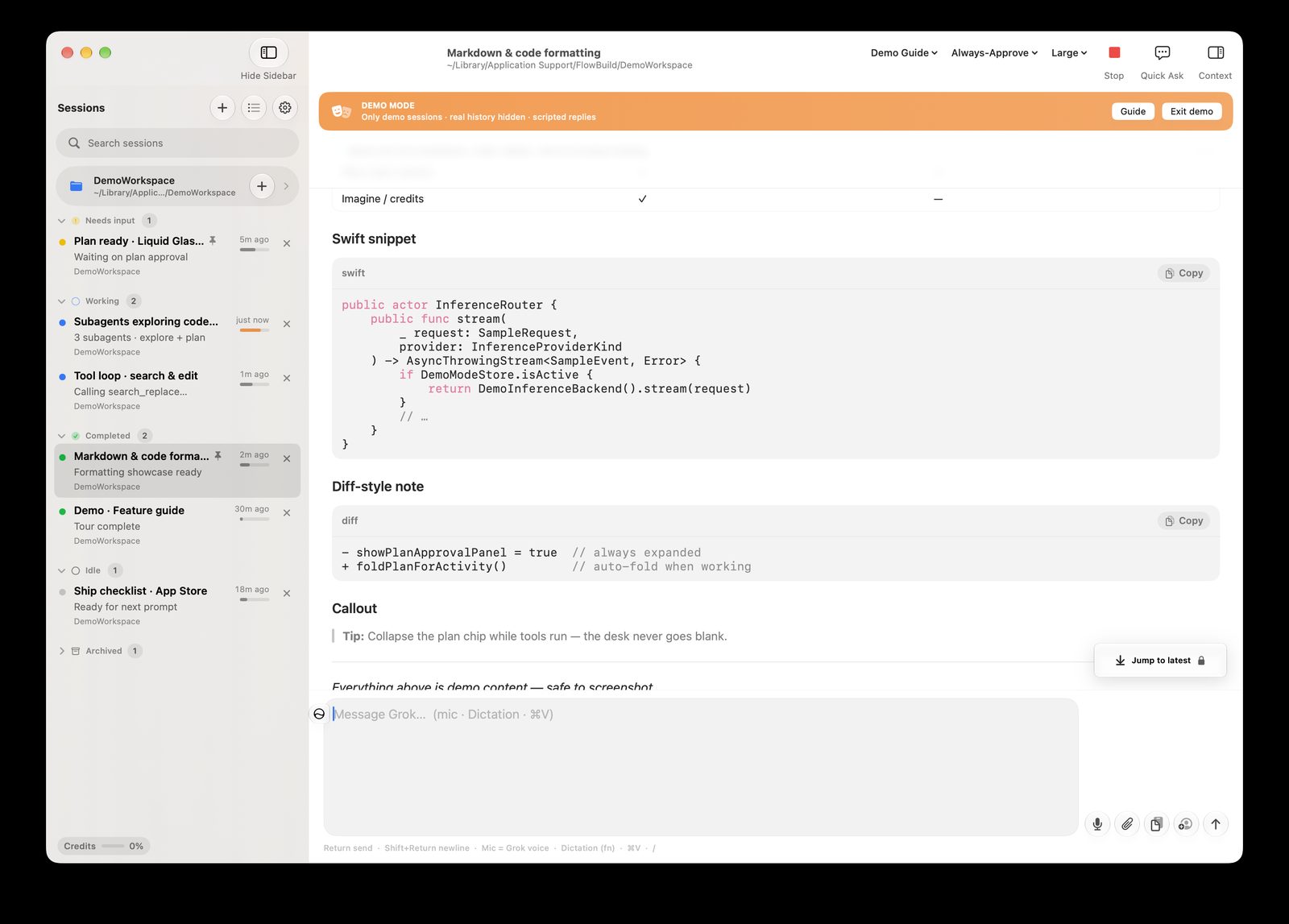Click the blue DemoWorkspace folder icon
1289x924 pixels.
pos(77,186)
